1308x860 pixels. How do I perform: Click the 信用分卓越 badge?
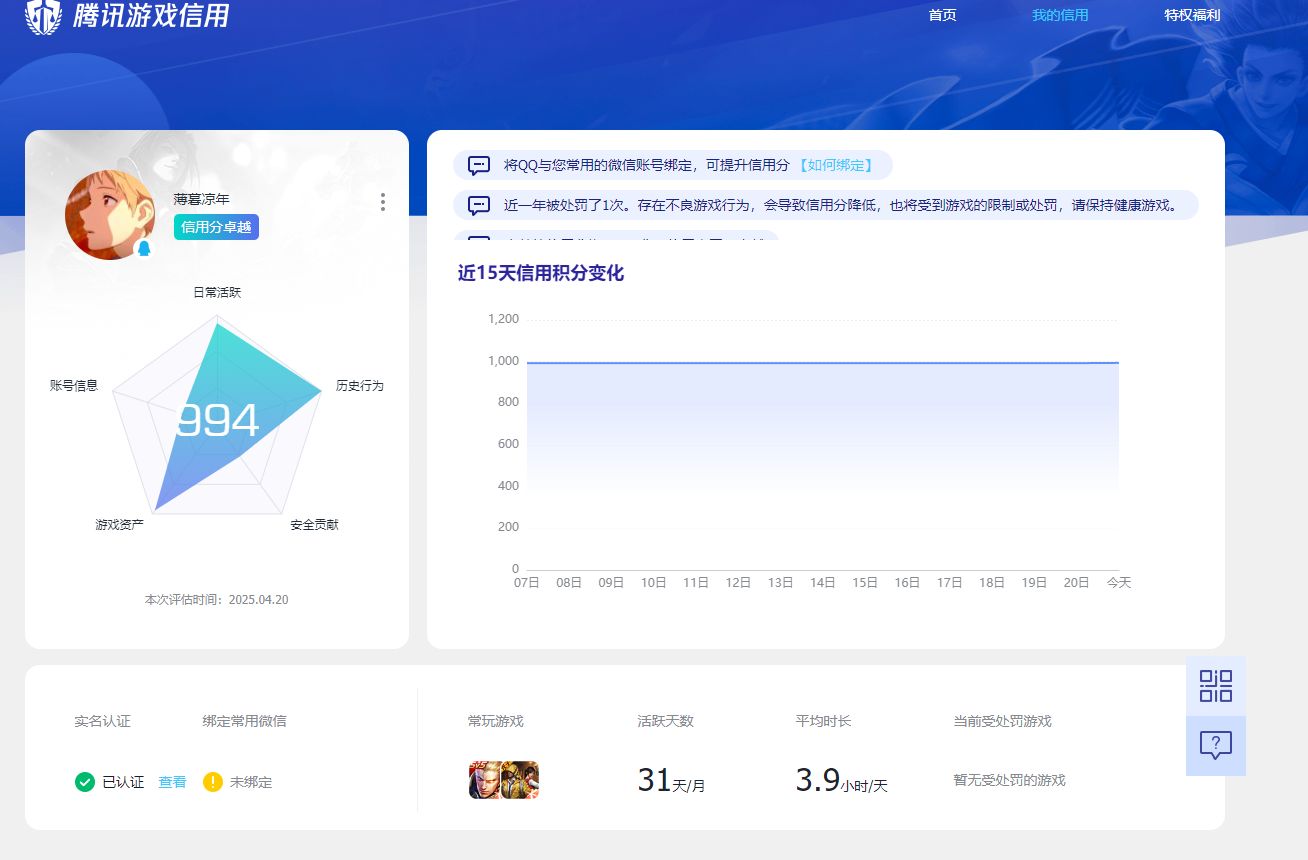[216, 227]
